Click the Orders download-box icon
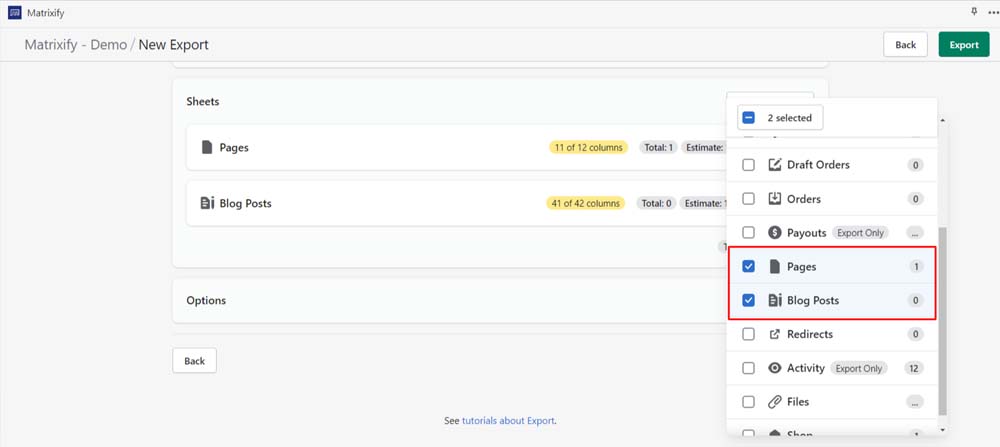Screen dimensions: 1000x447 pyautogui.click(x=774, y=199)
